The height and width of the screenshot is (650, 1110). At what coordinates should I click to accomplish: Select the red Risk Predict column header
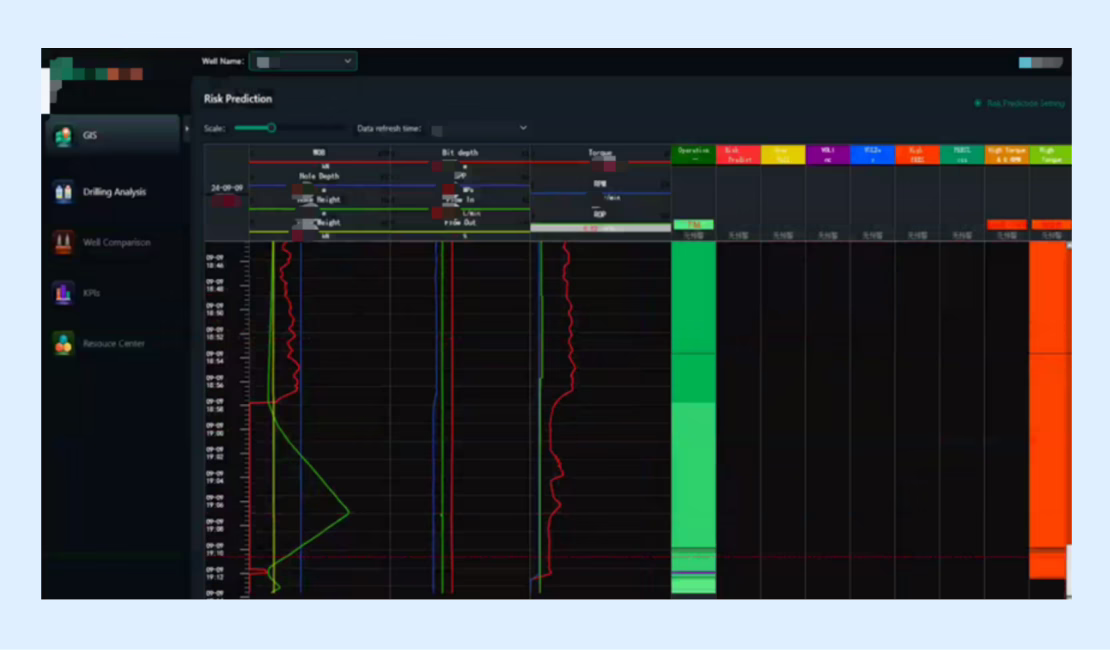tap(738, 154)
